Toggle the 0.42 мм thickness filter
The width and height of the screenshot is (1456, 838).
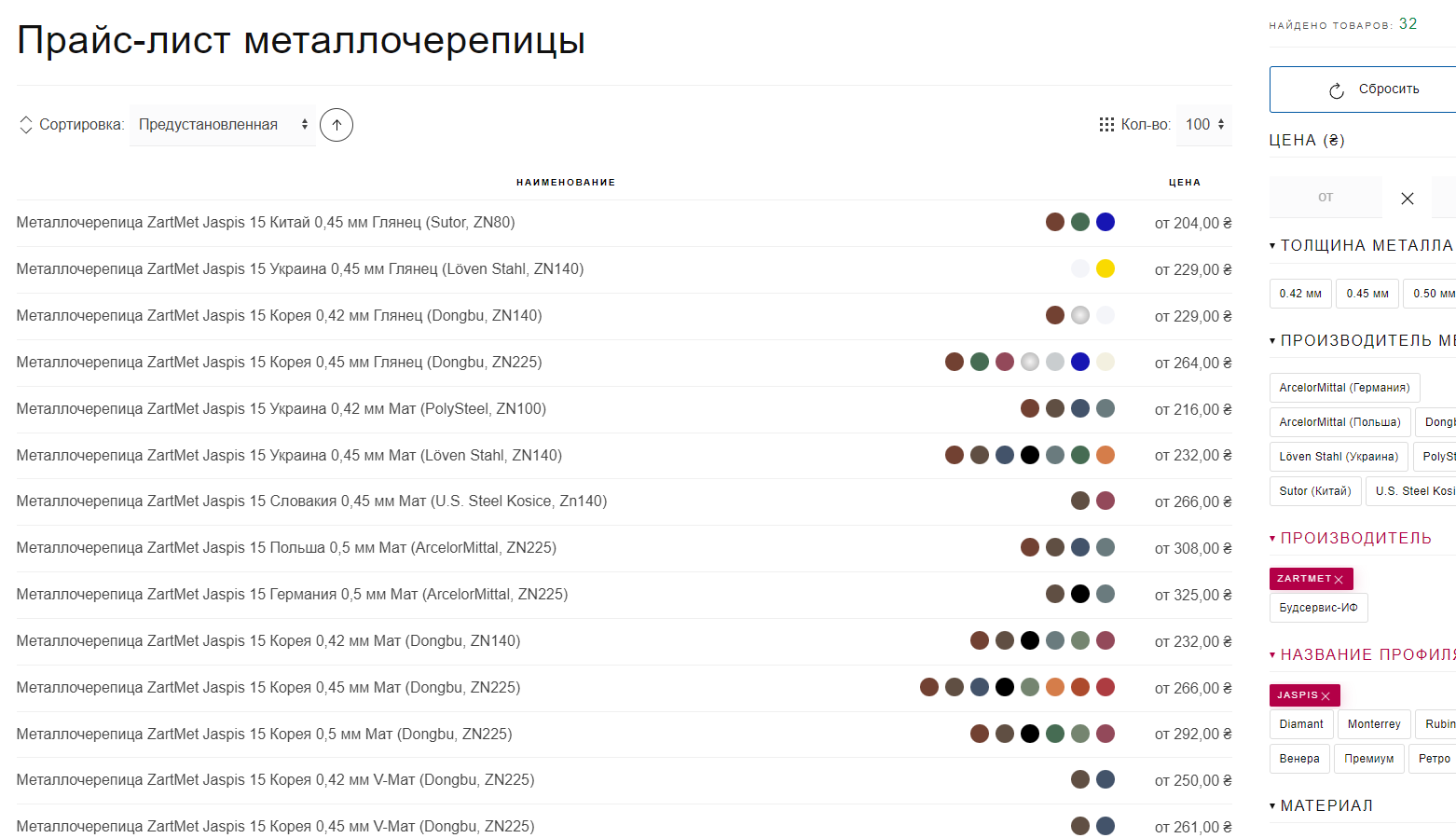tap(1300, 294)
